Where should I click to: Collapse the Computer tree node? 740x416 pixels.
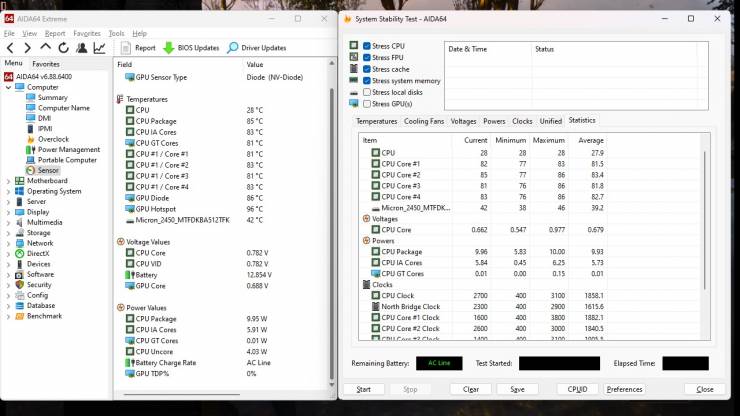click(8, 87)
